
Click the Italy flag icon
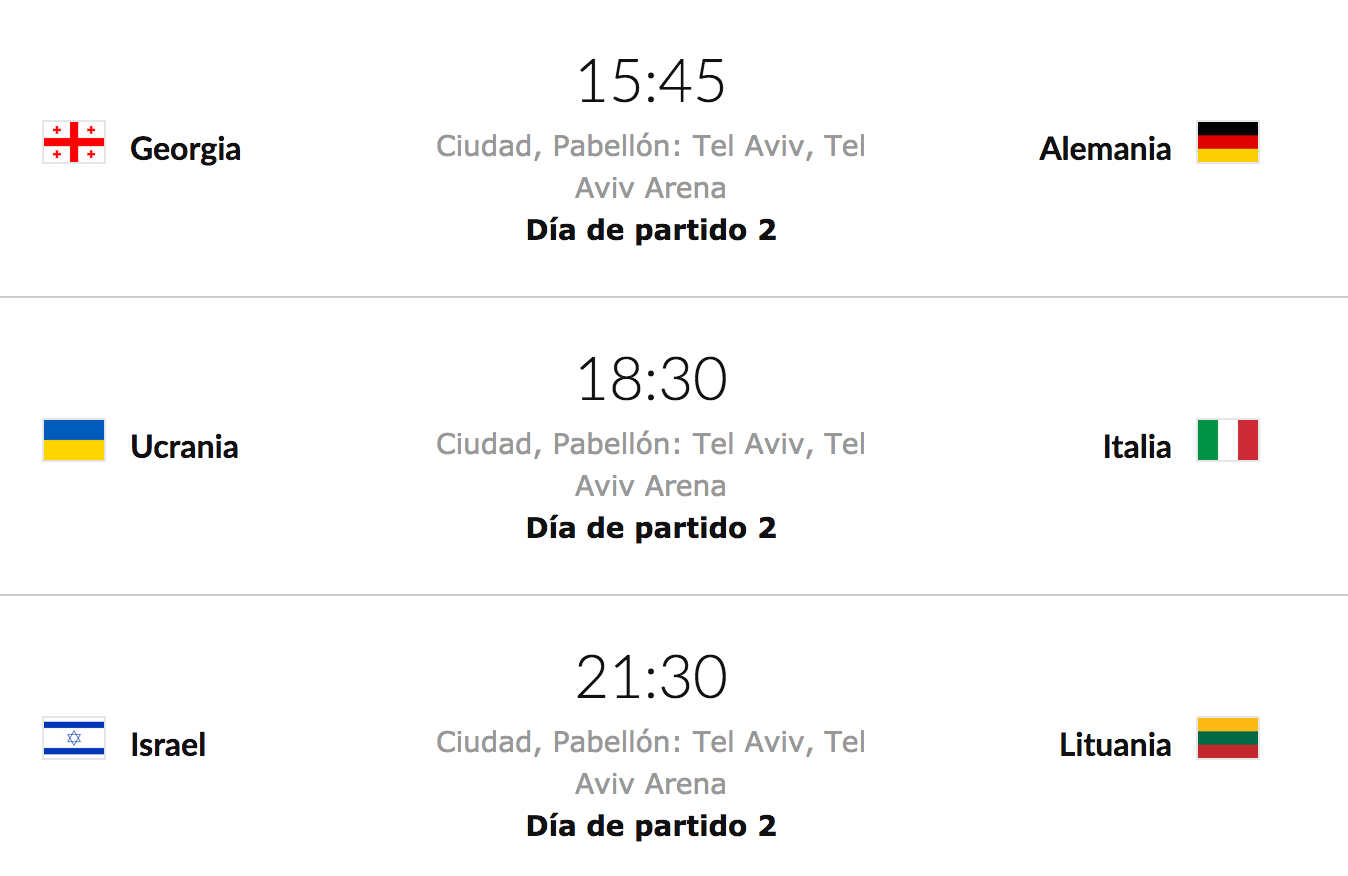[x=1227, y=440]
